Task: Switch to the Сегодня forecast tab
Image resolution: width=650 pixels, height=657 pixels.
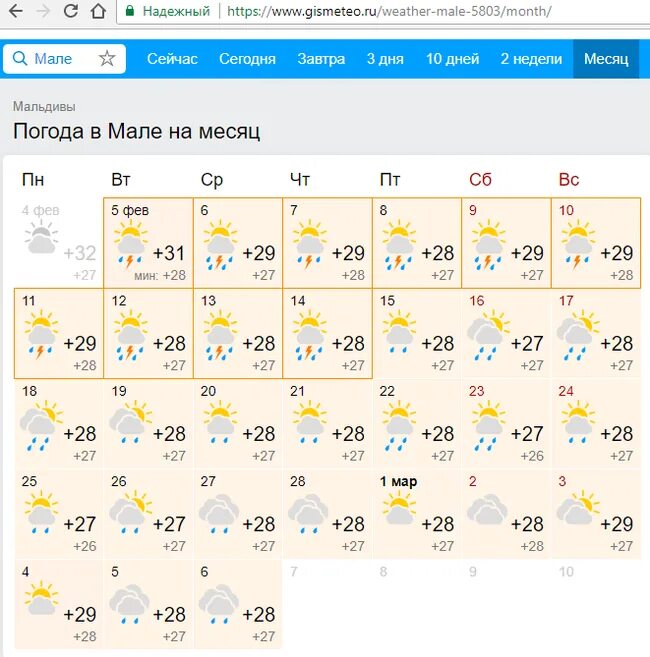Action: click(x=247, y=59)
